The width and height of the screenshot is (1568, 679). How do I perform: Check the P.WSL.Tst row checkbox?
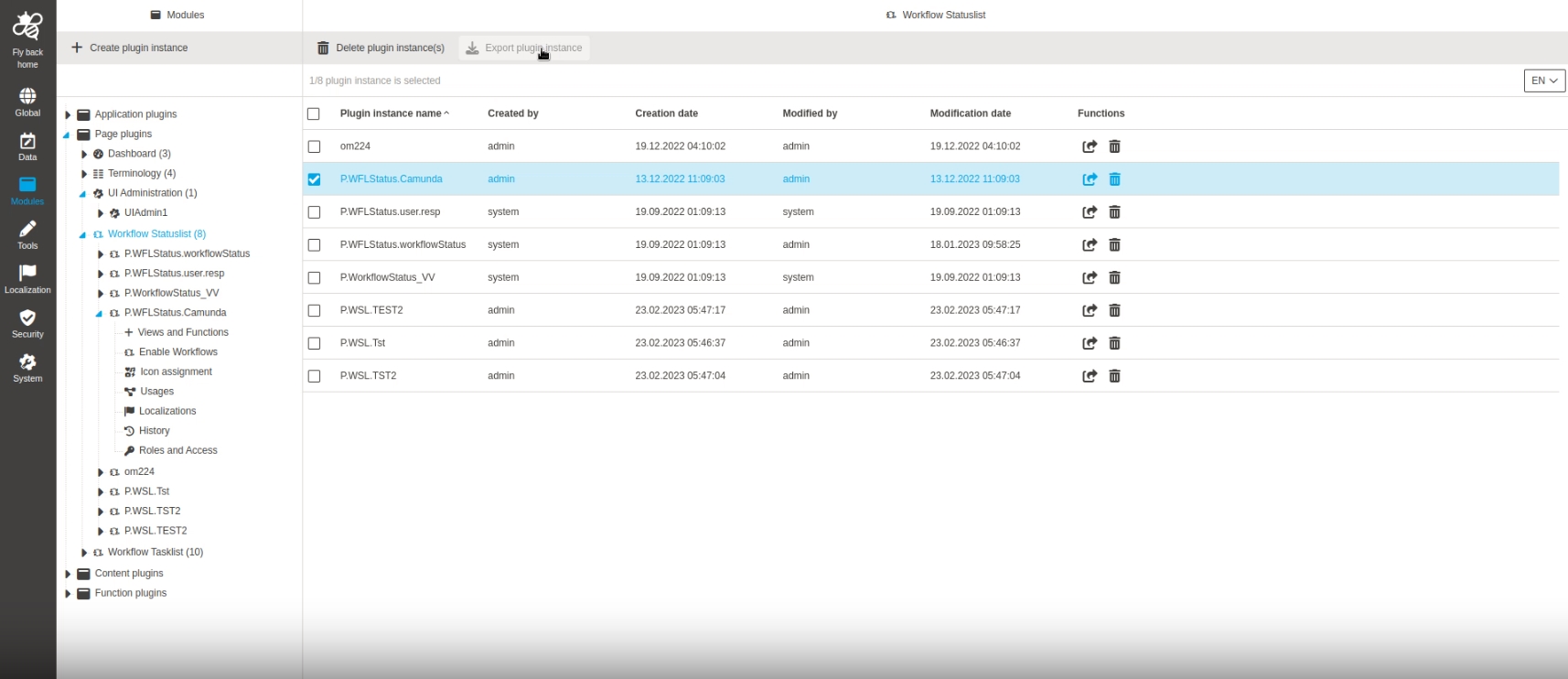[314, 343]
